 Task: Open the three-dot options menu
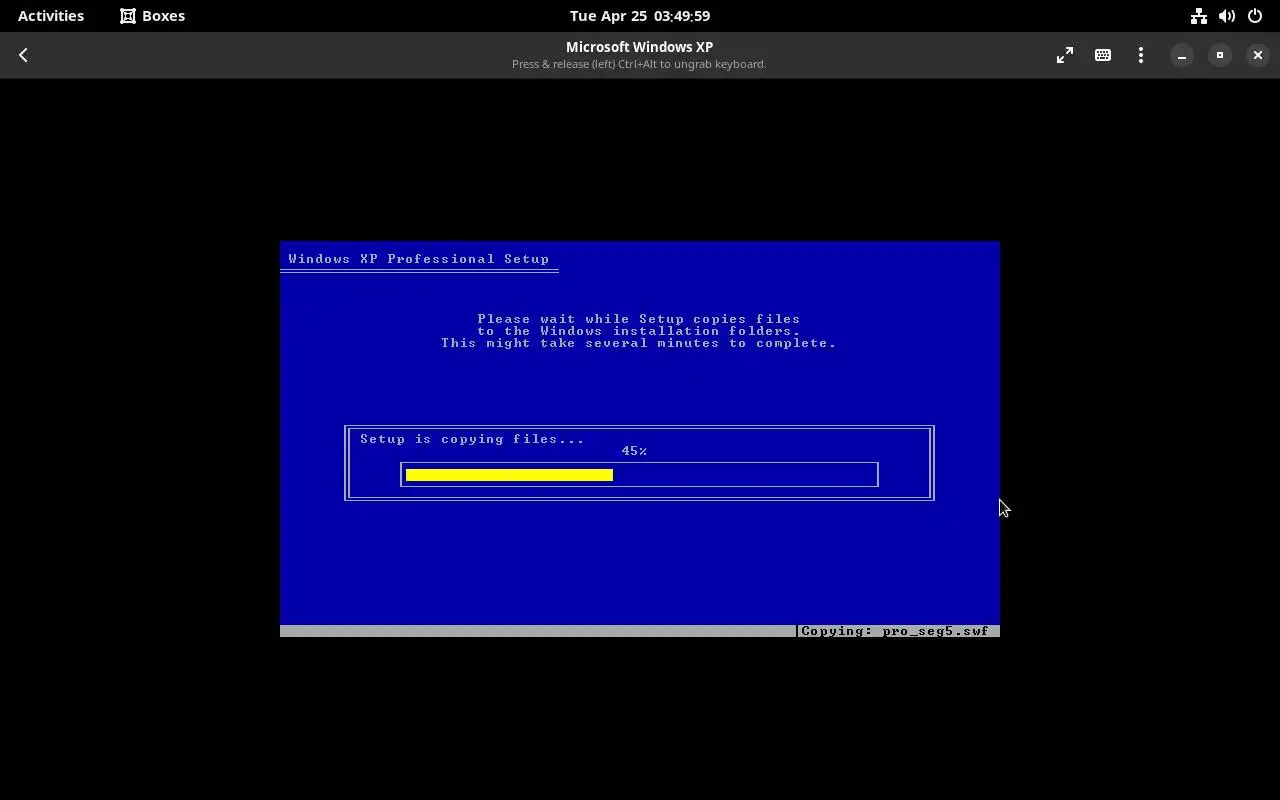(1141, 55)
